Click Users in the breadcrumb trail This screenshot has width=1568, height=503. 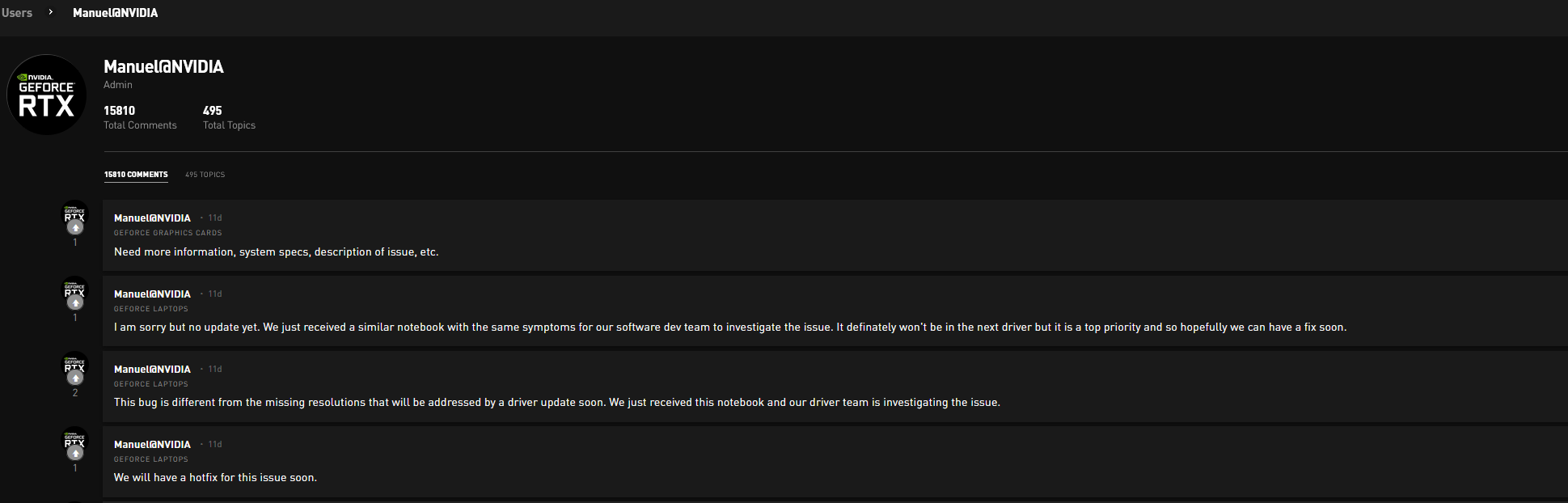click(17, 12)
